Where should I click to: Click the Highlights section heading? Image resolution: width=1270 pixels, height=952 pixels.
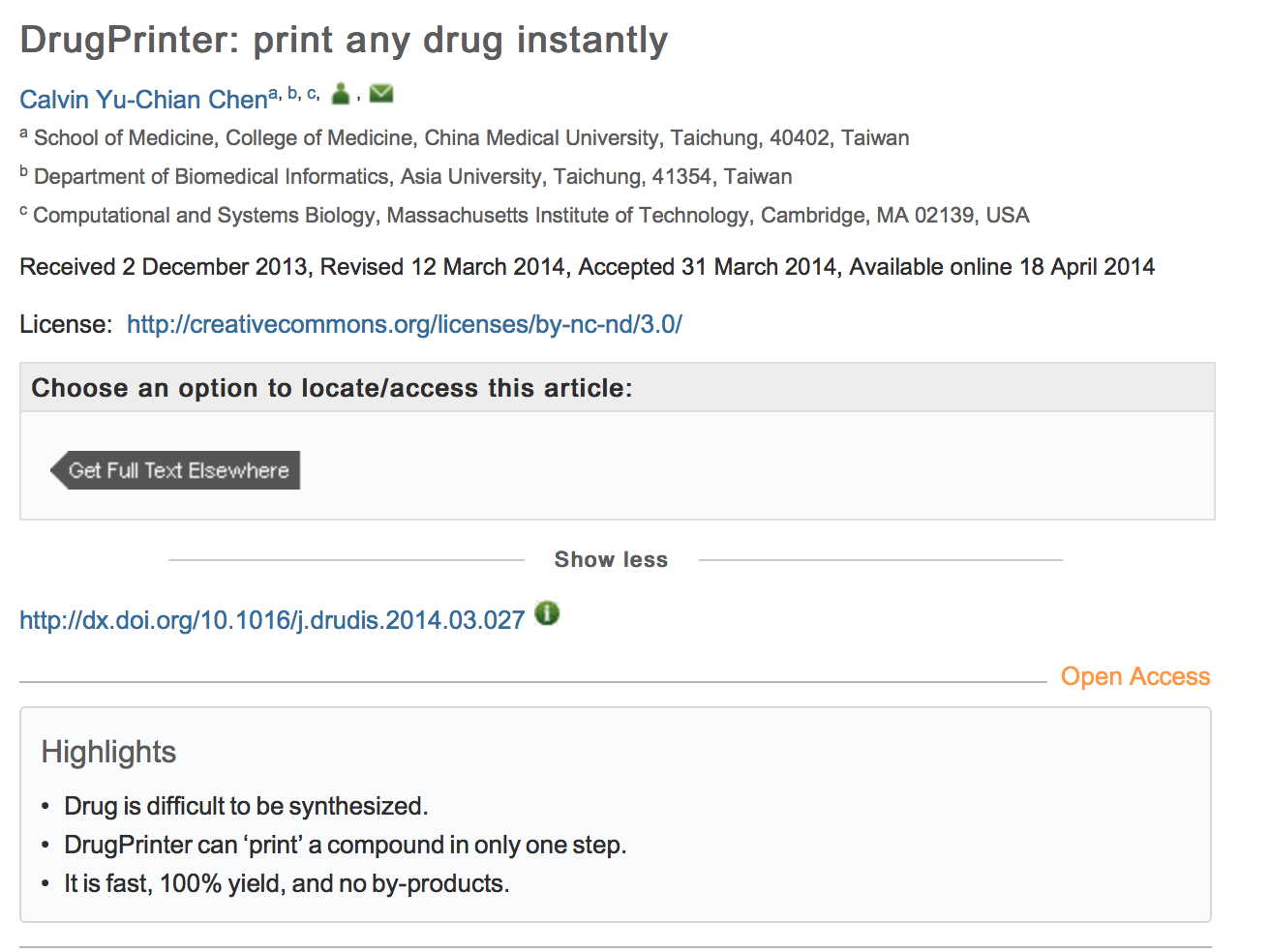coord(108,752)
